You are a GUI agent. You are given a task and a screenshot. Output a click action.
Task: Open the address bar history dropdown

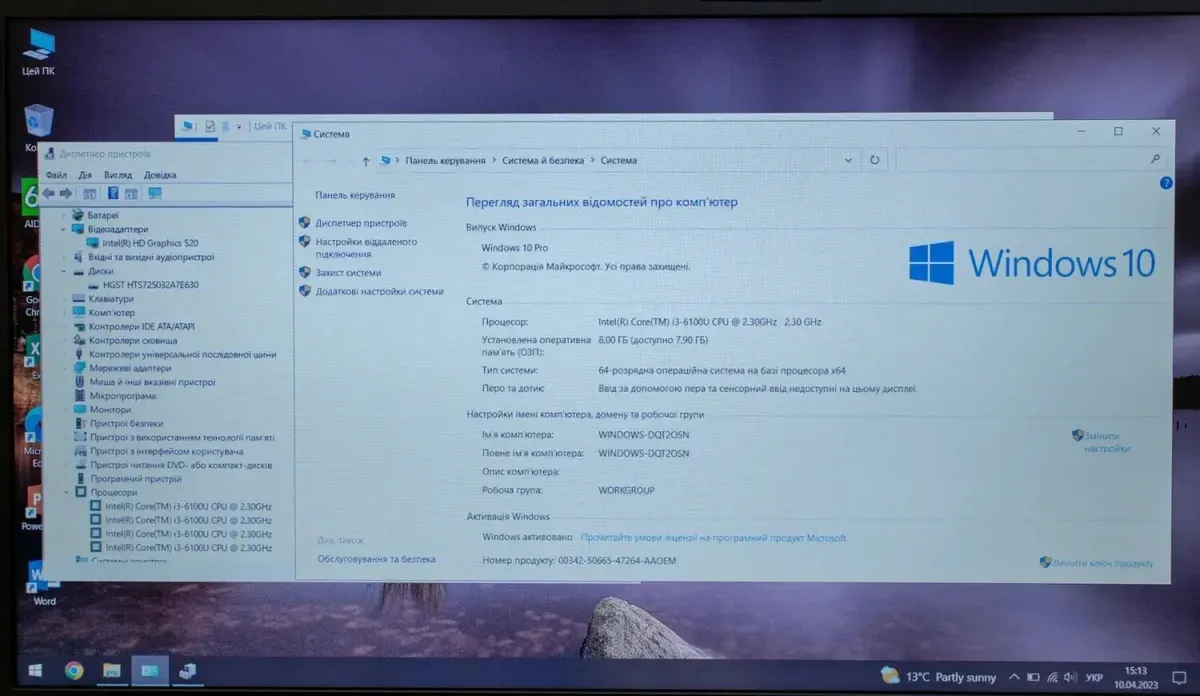pos(849,160)
